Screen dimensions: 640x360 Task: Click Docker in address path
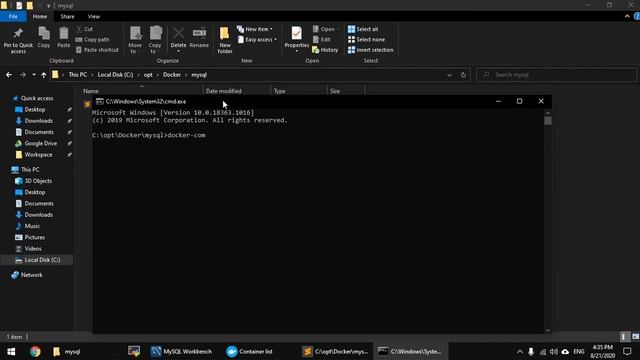pyautogui.click(x=172, y=75)
